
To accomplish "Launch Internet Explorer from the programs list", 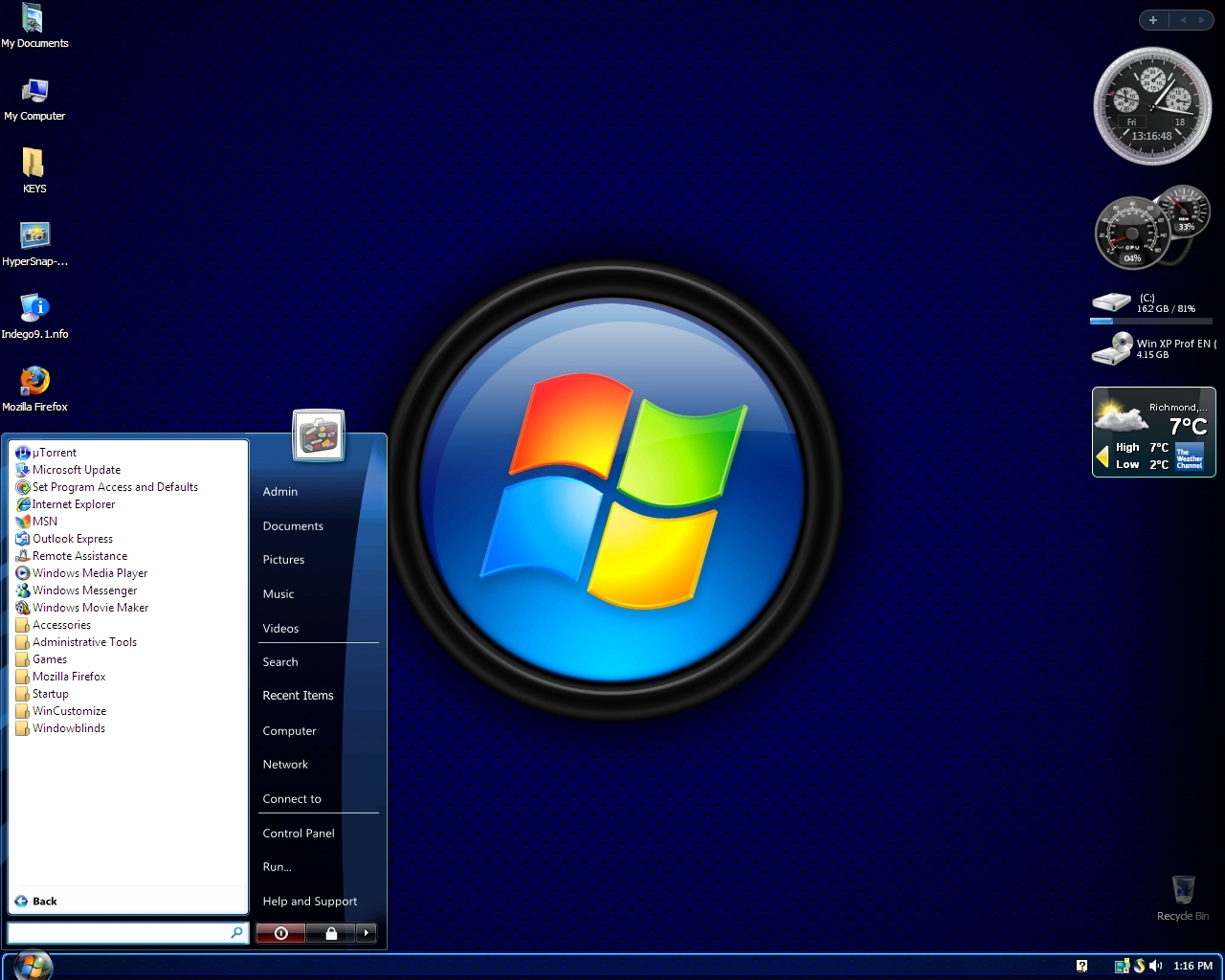I will (x=65, y=504).
